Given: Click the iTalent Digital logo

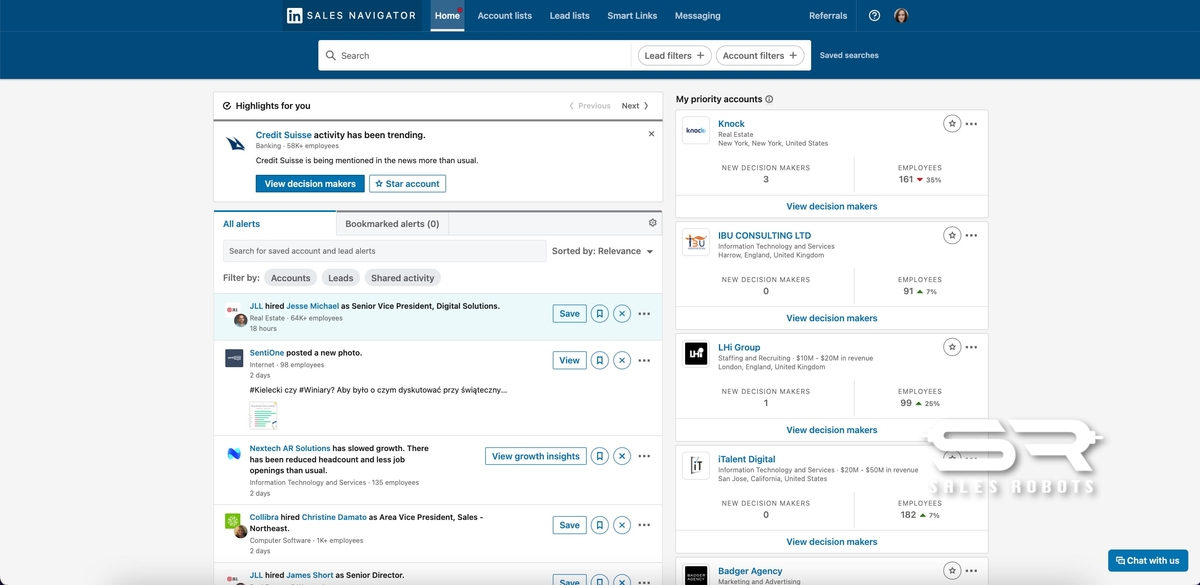Looking at the screenshot, I should pyautogui.click(x=696, y=466).
